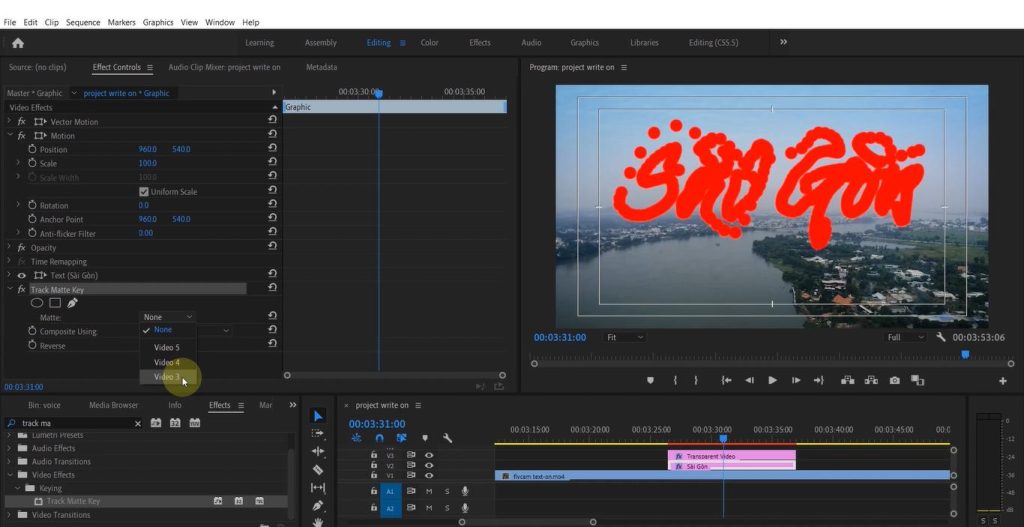Select the Pen tool in tools panel

(318, 505)
